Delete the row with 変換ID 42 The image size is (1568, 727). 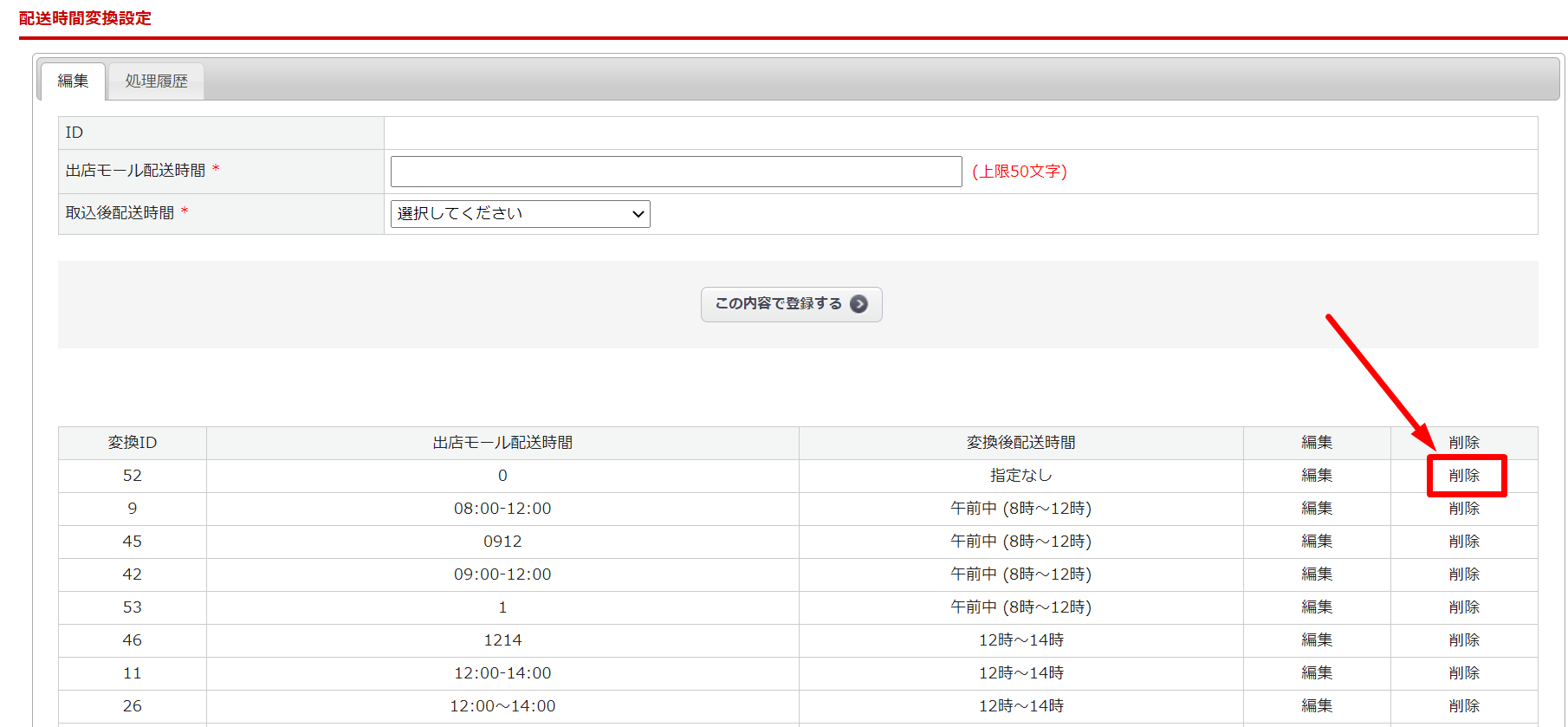point(1464,574)
